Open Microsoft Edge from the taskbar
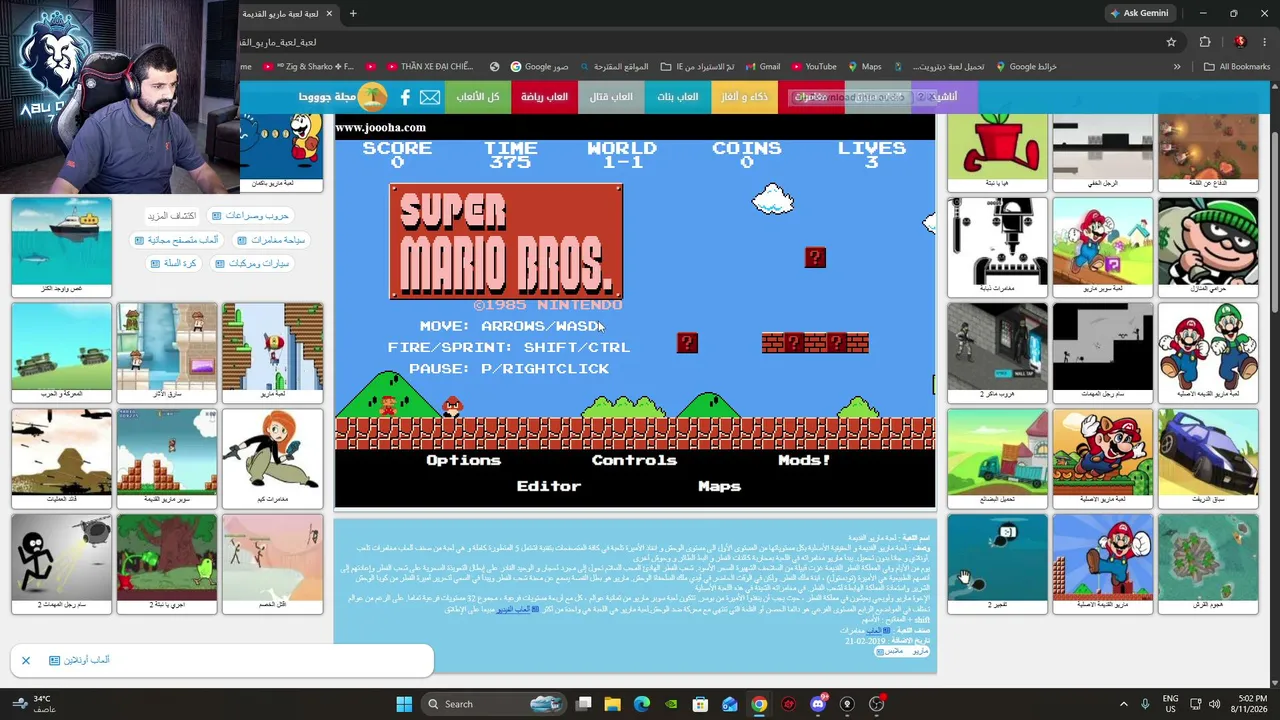This screenshot has height=720, width=1280. 642,704
